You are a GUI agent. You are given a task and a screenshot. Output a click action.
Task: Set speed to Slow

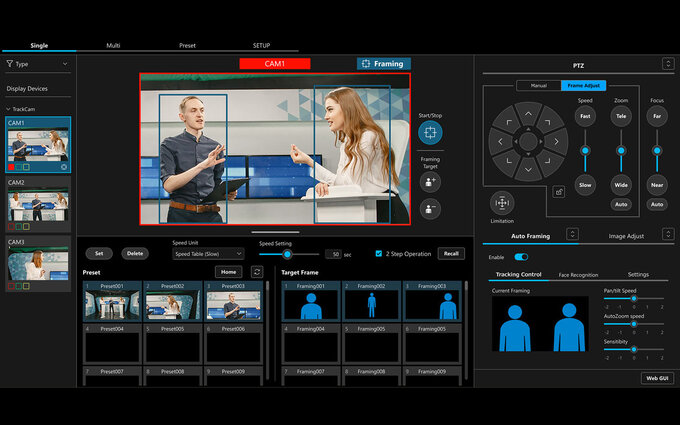tap(585, 185)
